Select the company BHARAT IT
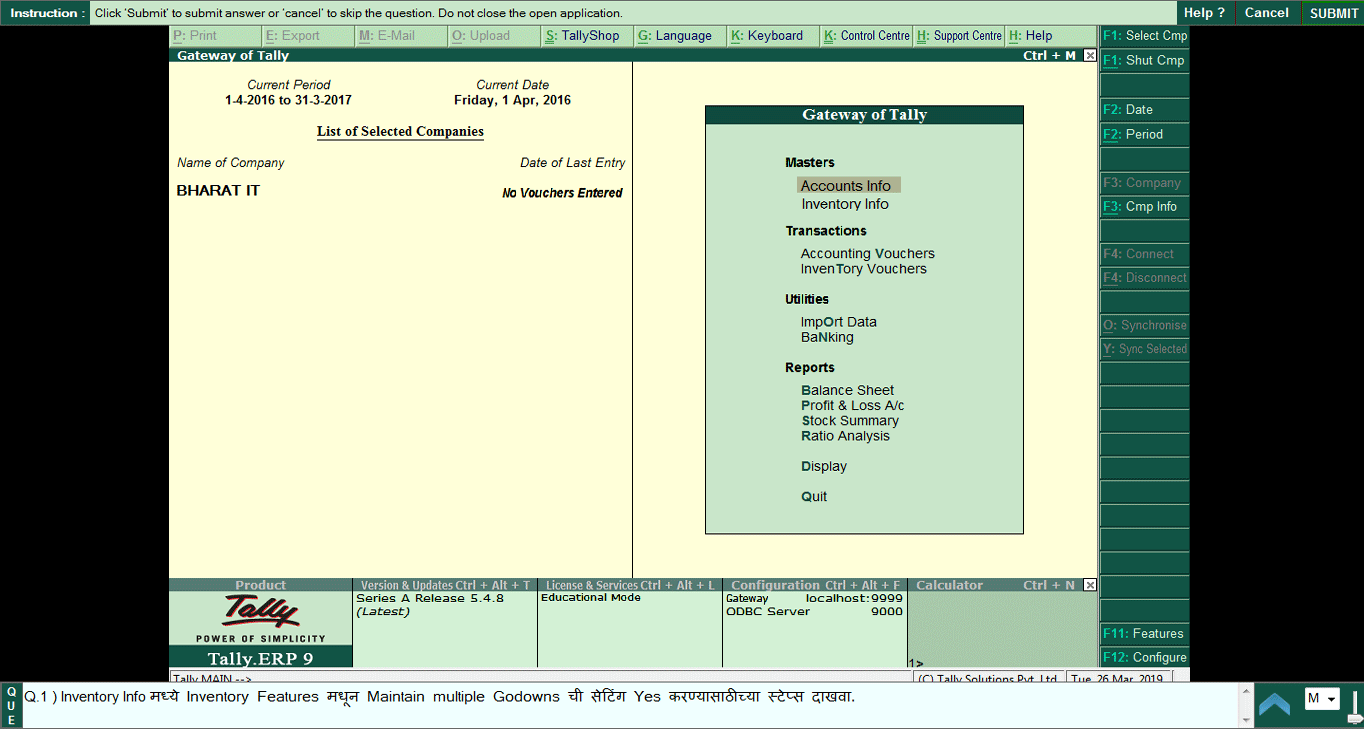This screenshot has width=1364, height=729. point(218,190)
